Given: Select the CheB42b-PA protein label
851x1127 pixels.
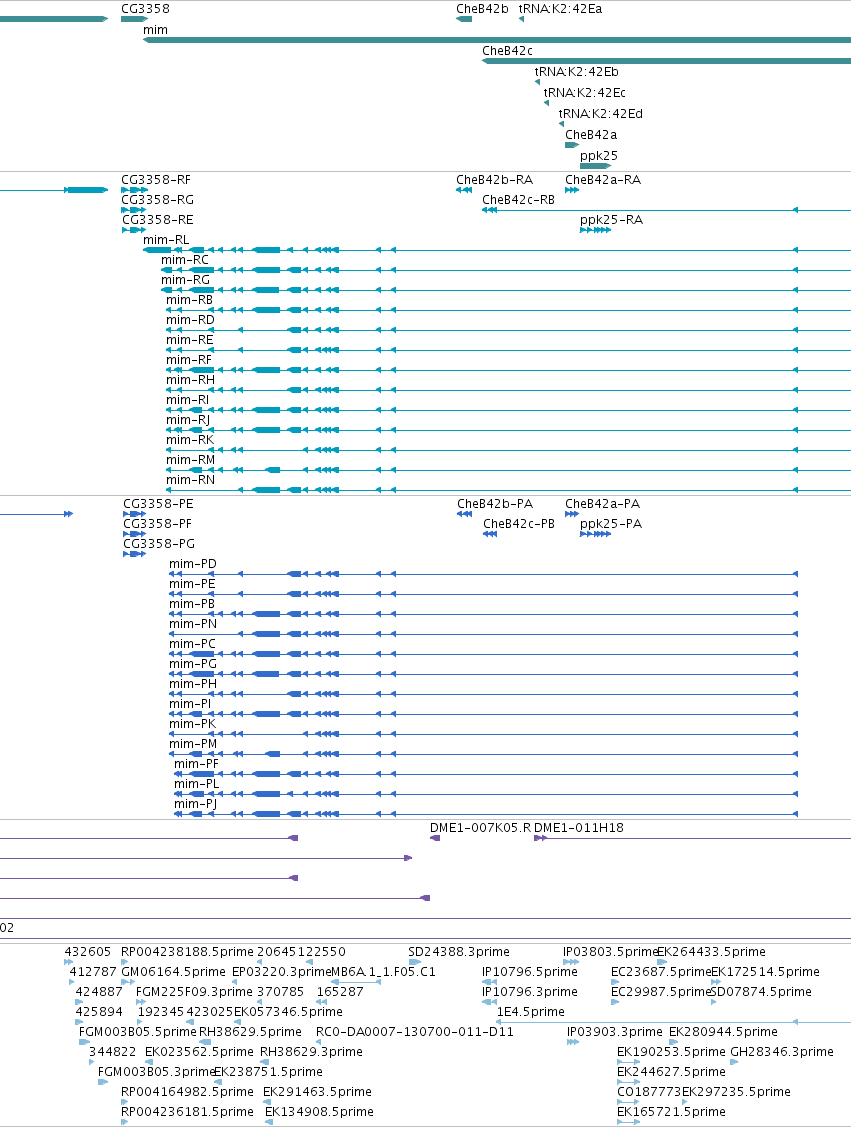Looking at the screenshot, I should pyautogui.click(x=495, y=504).
